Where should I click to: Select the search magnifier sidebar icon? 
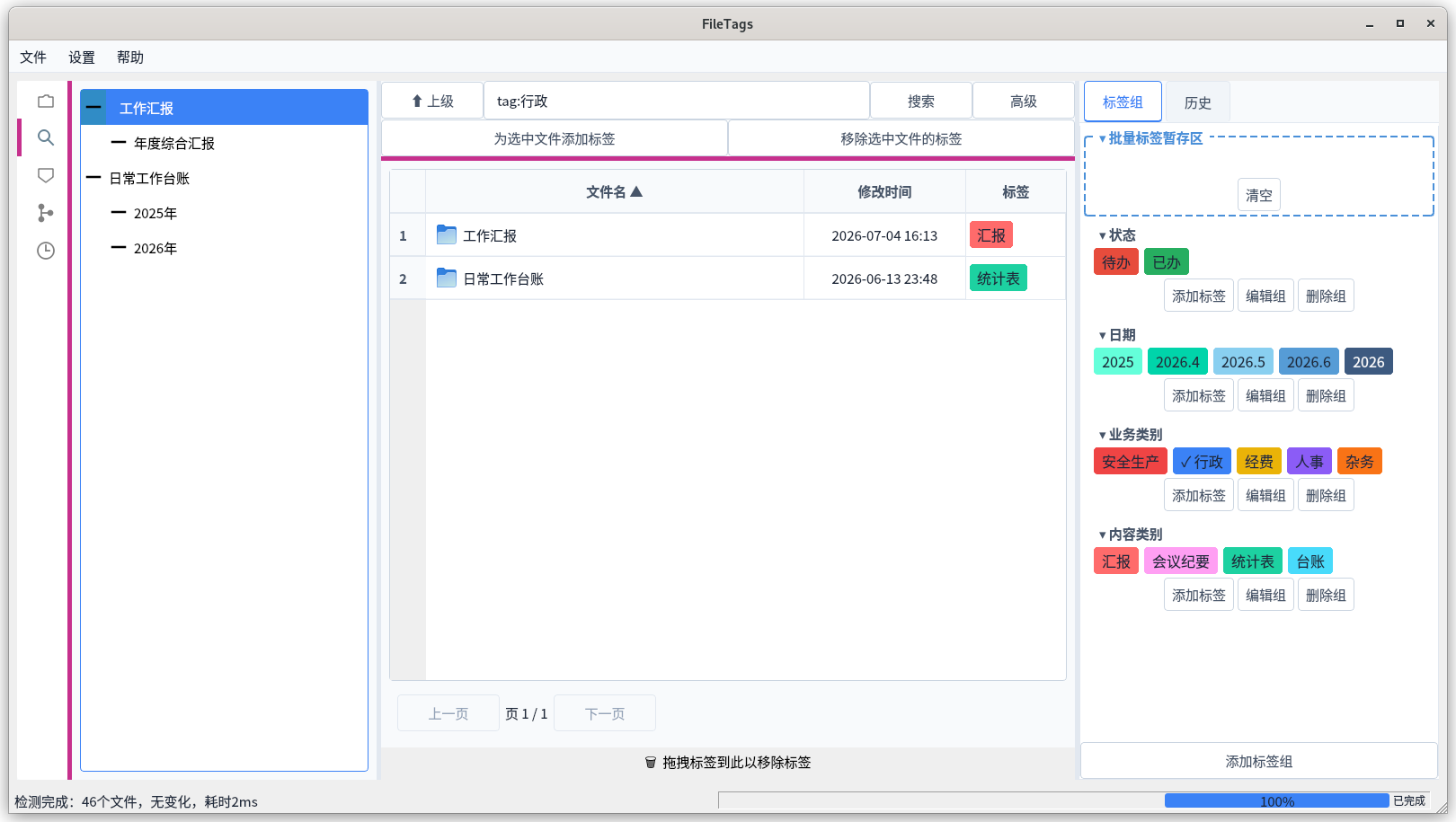point(46,137)
